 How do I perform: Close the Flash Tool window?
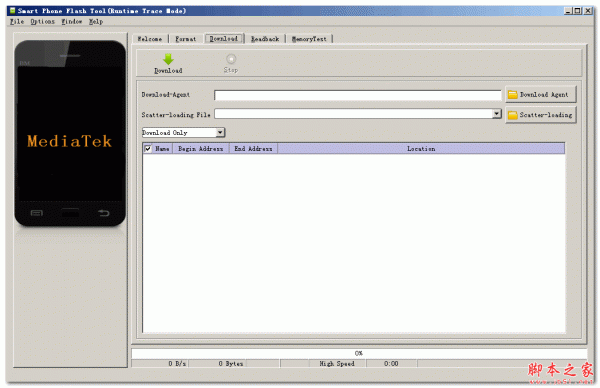click(588, 11)
